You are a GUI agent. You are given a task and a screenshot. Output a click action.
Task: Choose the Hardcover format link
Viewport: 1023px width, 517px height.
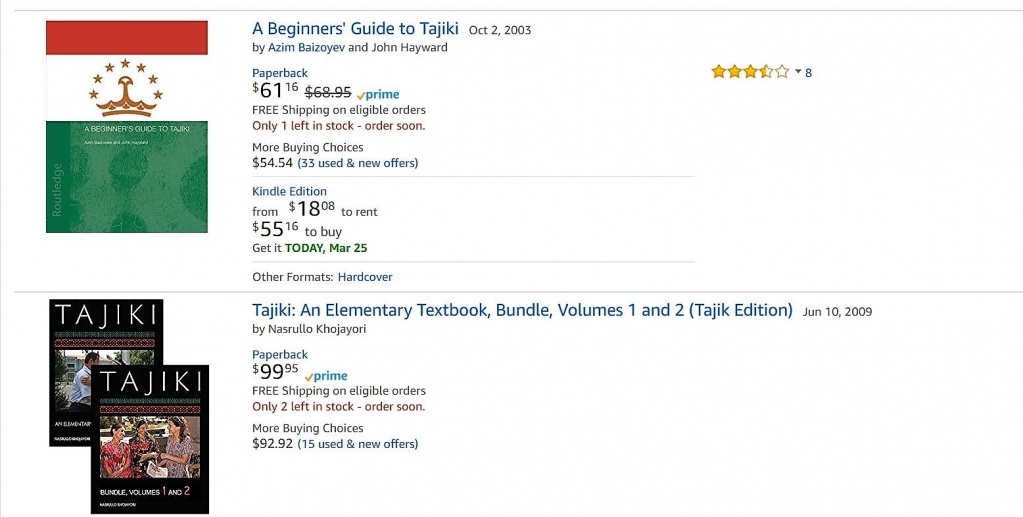coord(365,277)
